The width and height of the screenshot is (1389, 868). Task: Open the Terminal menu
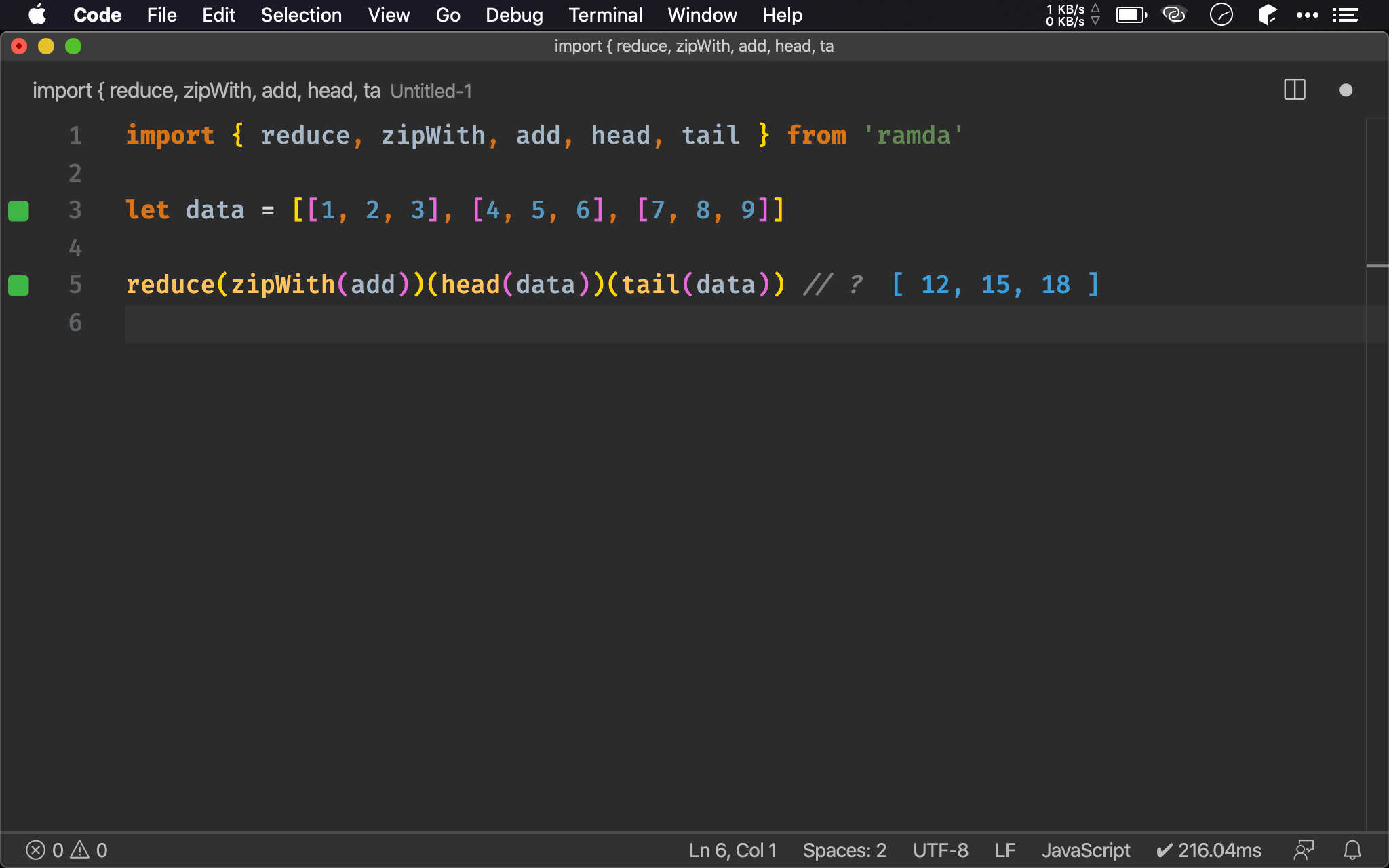point(605,15)
